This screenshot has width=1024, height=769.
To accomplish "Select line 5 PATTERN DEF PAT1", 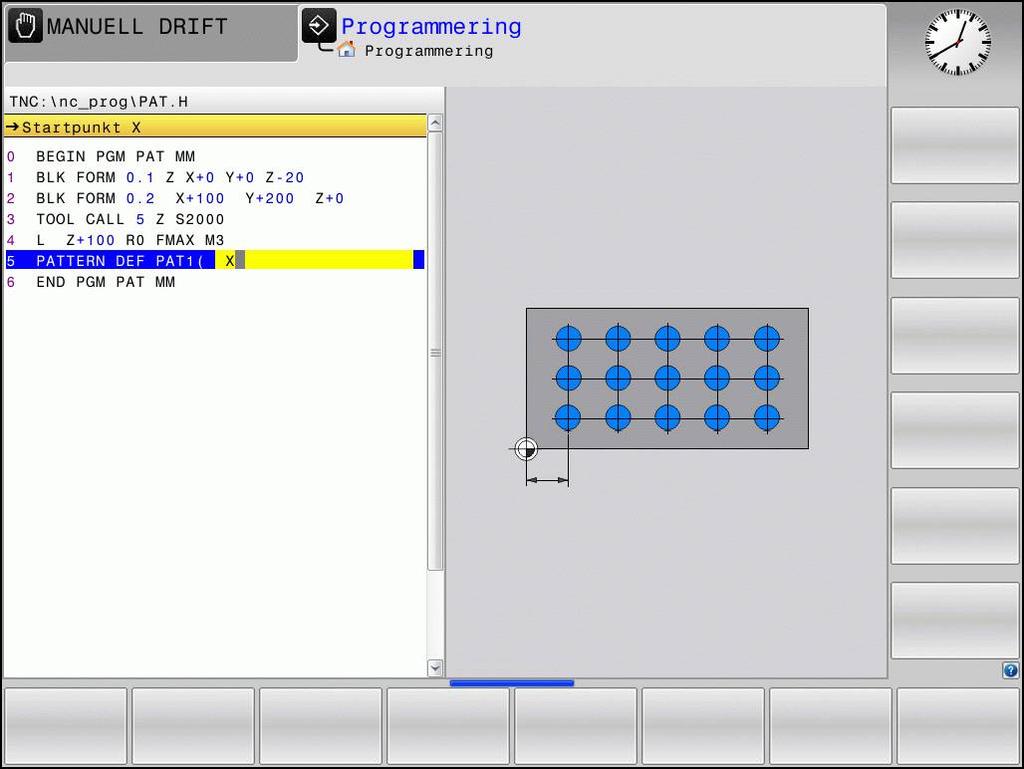I will coord(215,260).
